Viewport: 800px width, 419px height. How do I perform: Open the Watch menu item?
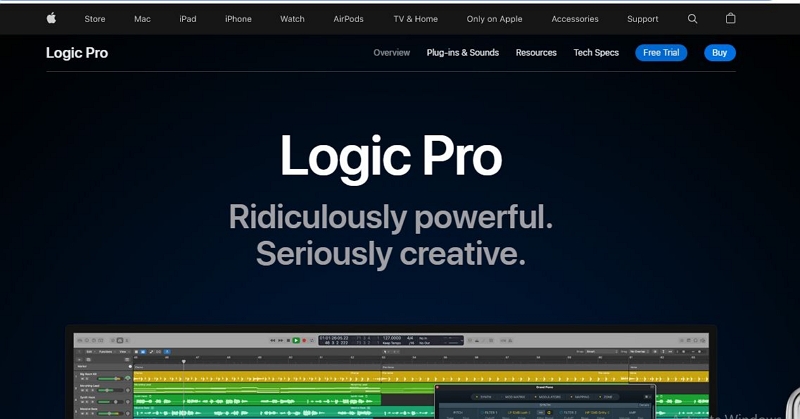pyautogui.click(x=292, y=19)
